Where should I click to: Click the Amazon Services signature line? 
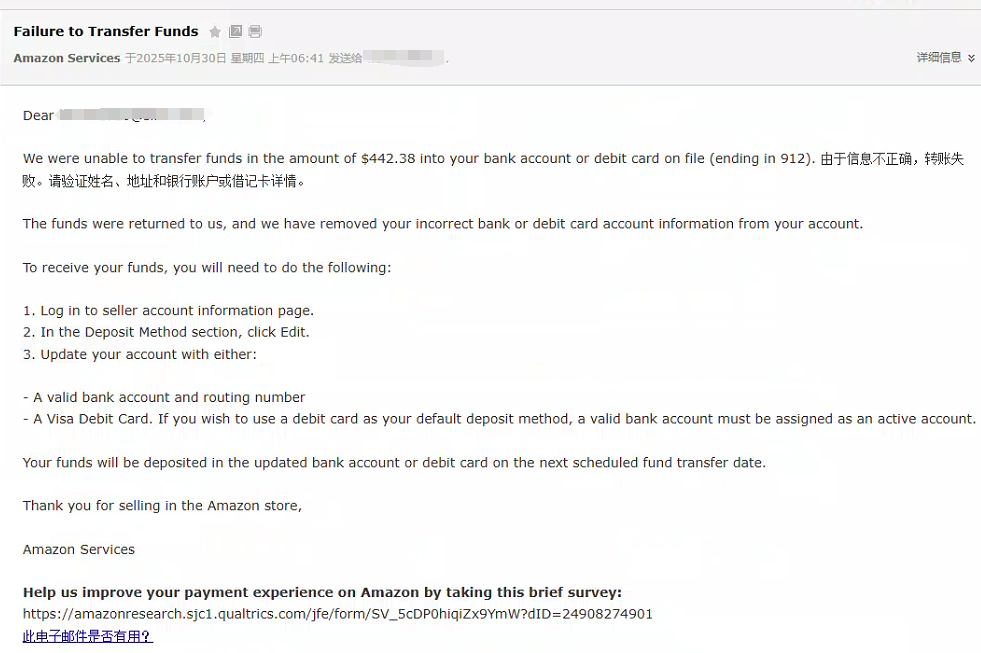pos(79,549)
